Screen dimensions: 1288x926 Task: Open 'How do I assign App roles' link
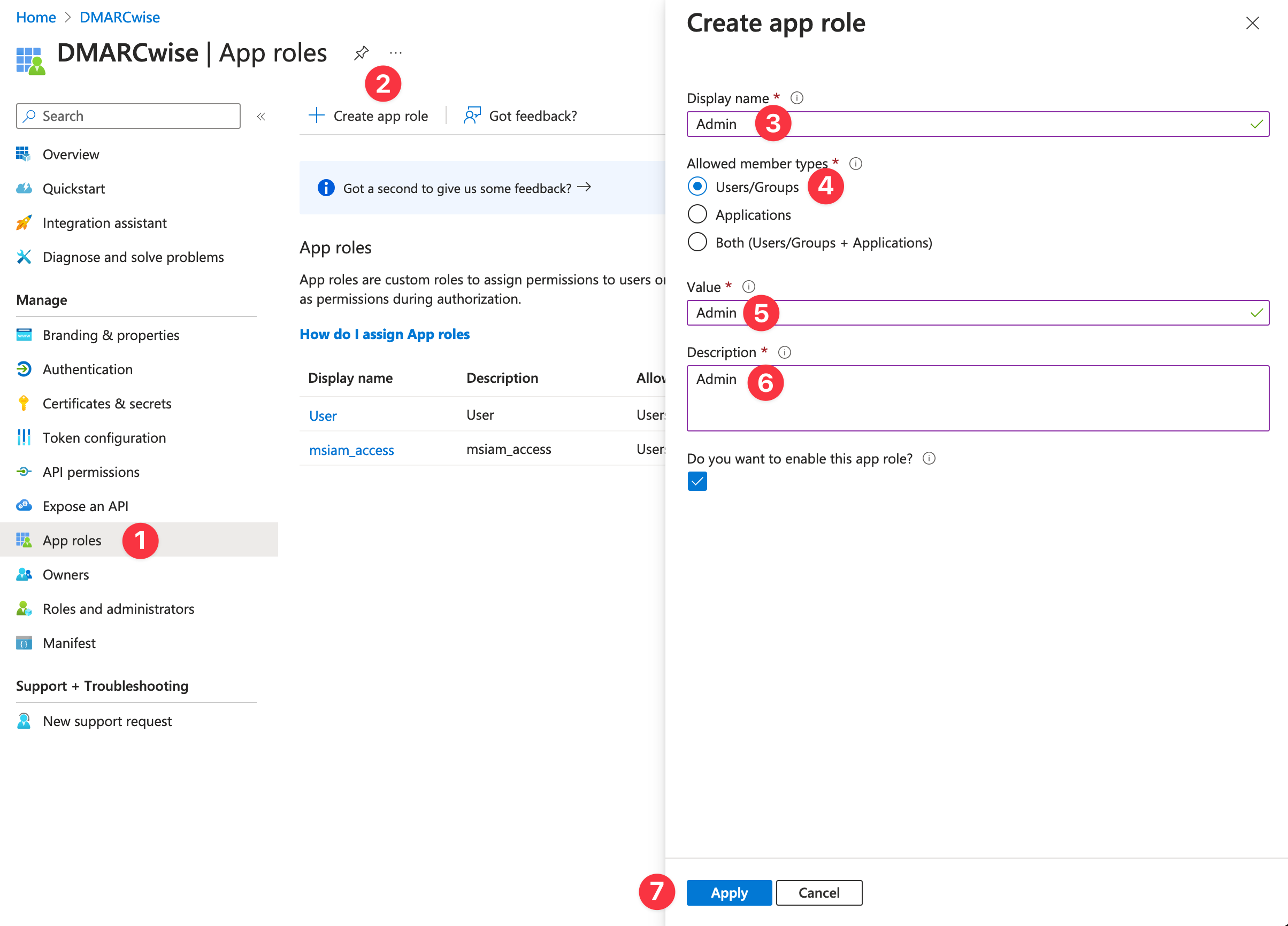(385, 334)
